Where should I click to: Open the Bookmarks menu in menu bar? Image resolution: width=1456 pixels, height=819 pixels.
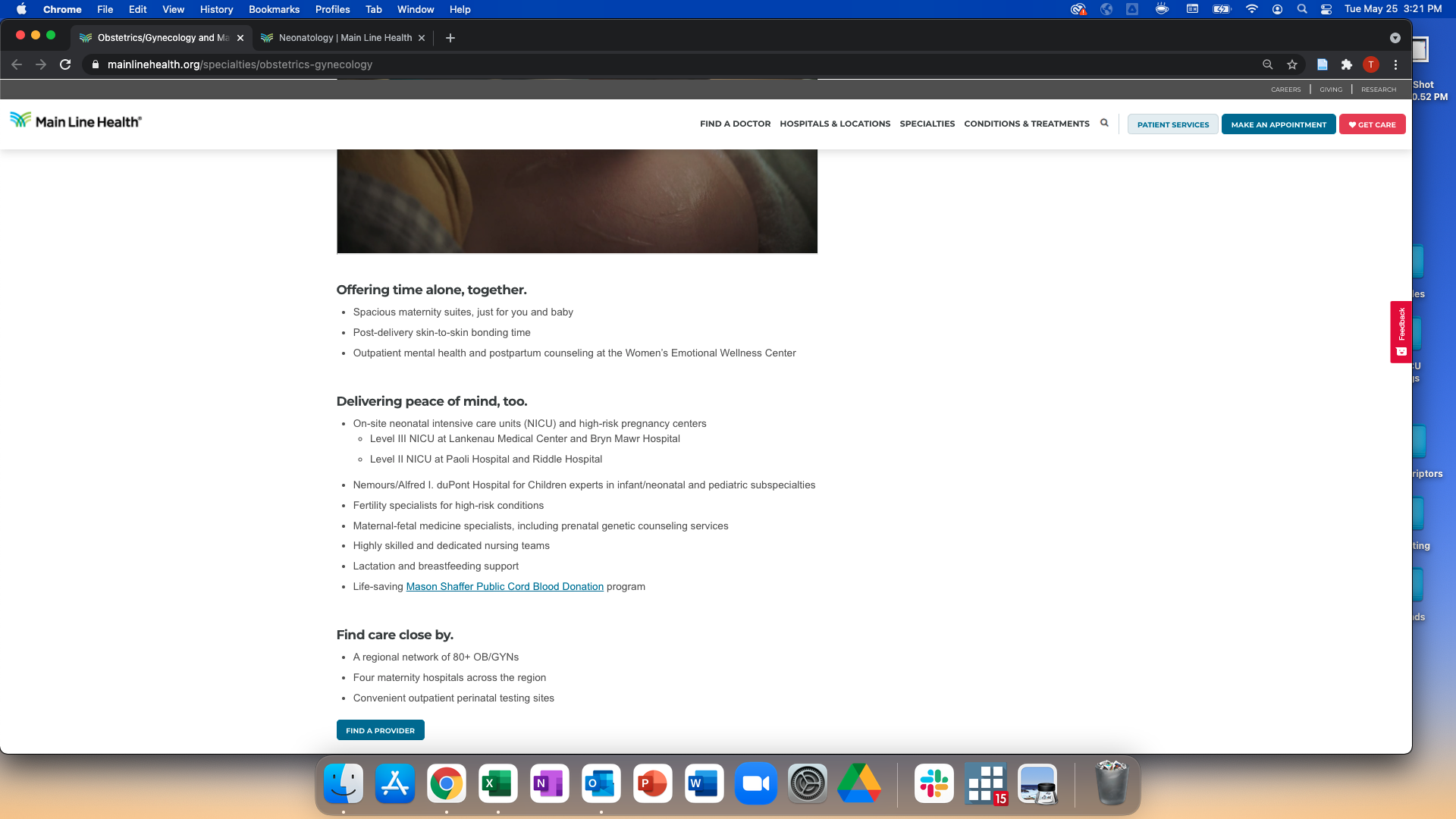tap(274, 9)
